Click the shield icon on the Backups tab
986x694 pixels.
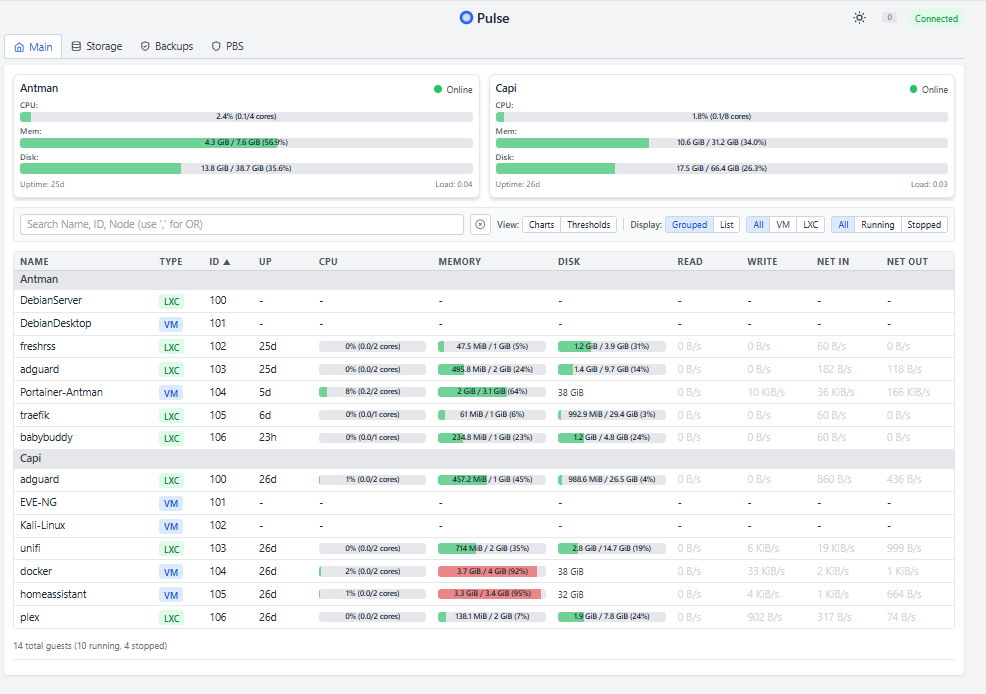pos(145,46)
